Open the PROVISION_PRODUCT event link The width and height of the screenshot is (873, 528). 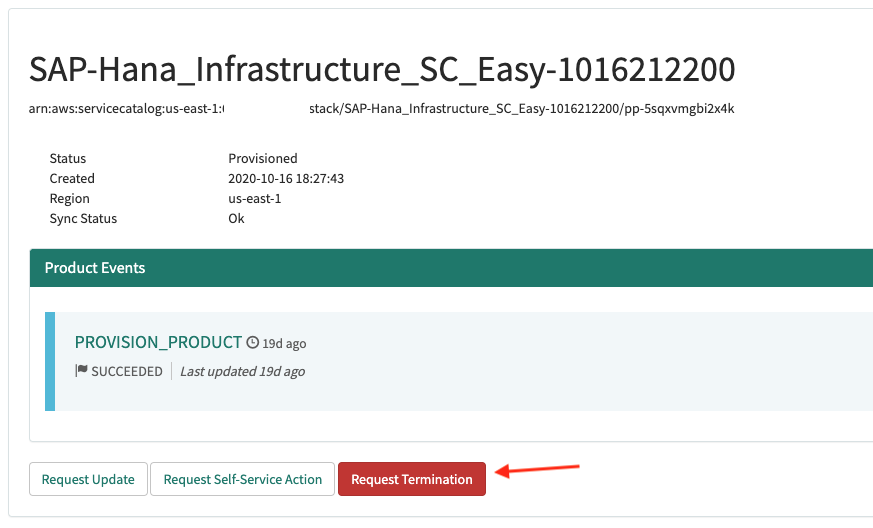[x=158, y=342]
